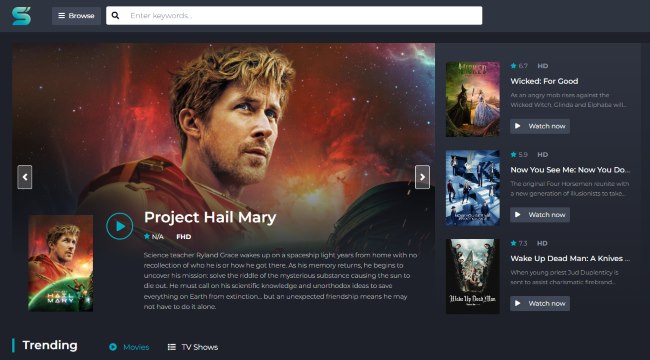Click Wicked: For Good synopsis text

[569, 100]
